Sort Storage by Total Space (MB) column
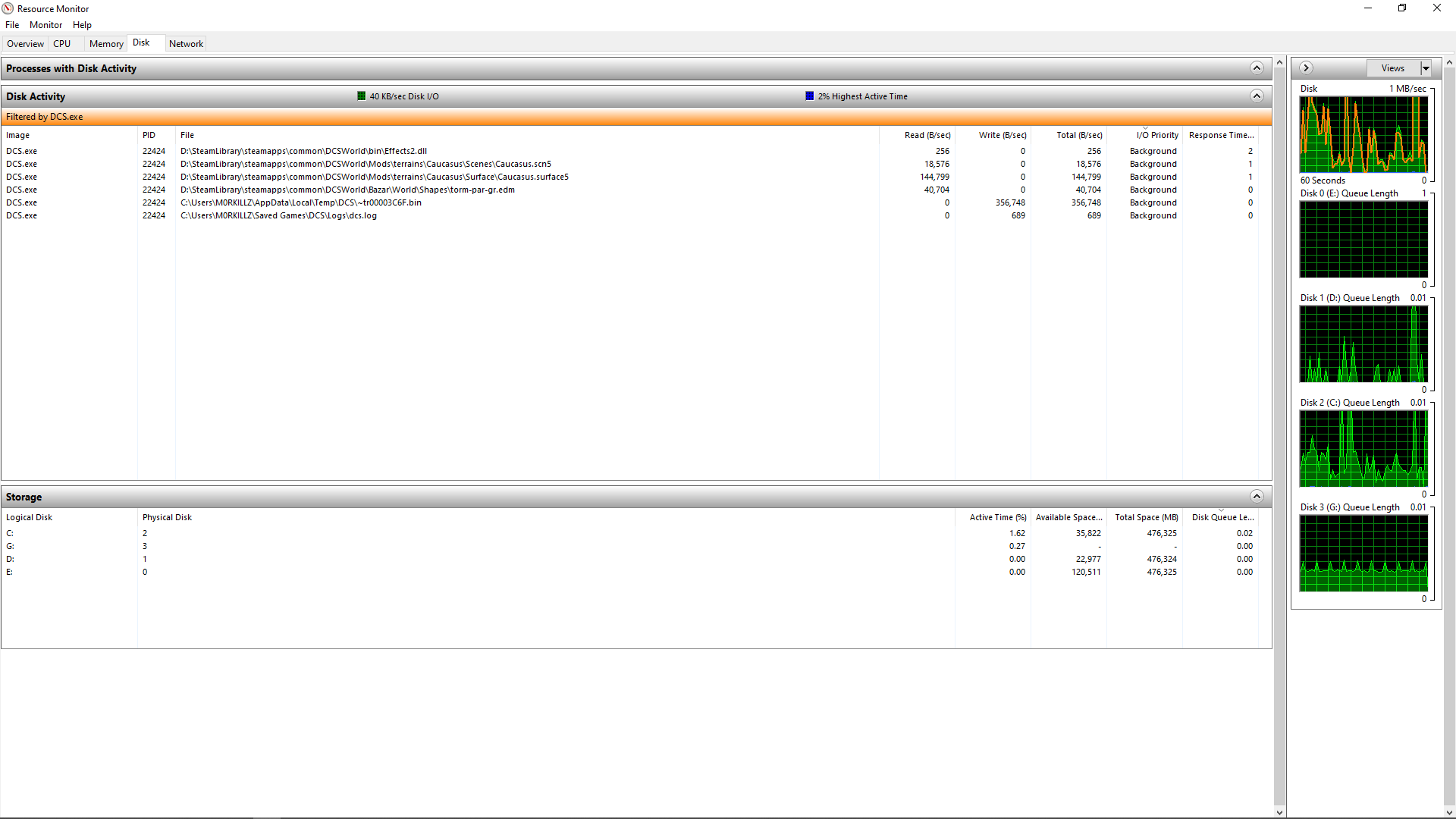Image resolution: width=1456 pixels, height=819 pixels. coord(1144,517)
